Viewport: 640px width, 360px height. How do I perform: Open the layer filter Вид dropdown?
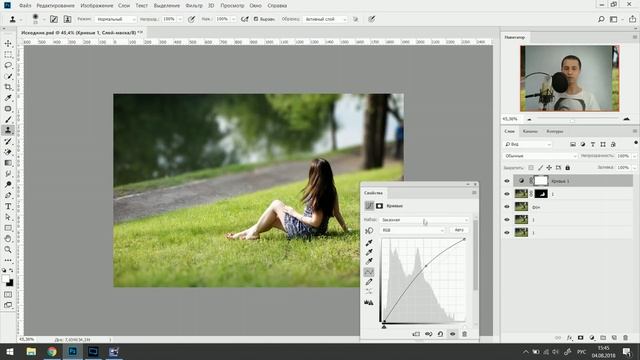click(528, 144)
